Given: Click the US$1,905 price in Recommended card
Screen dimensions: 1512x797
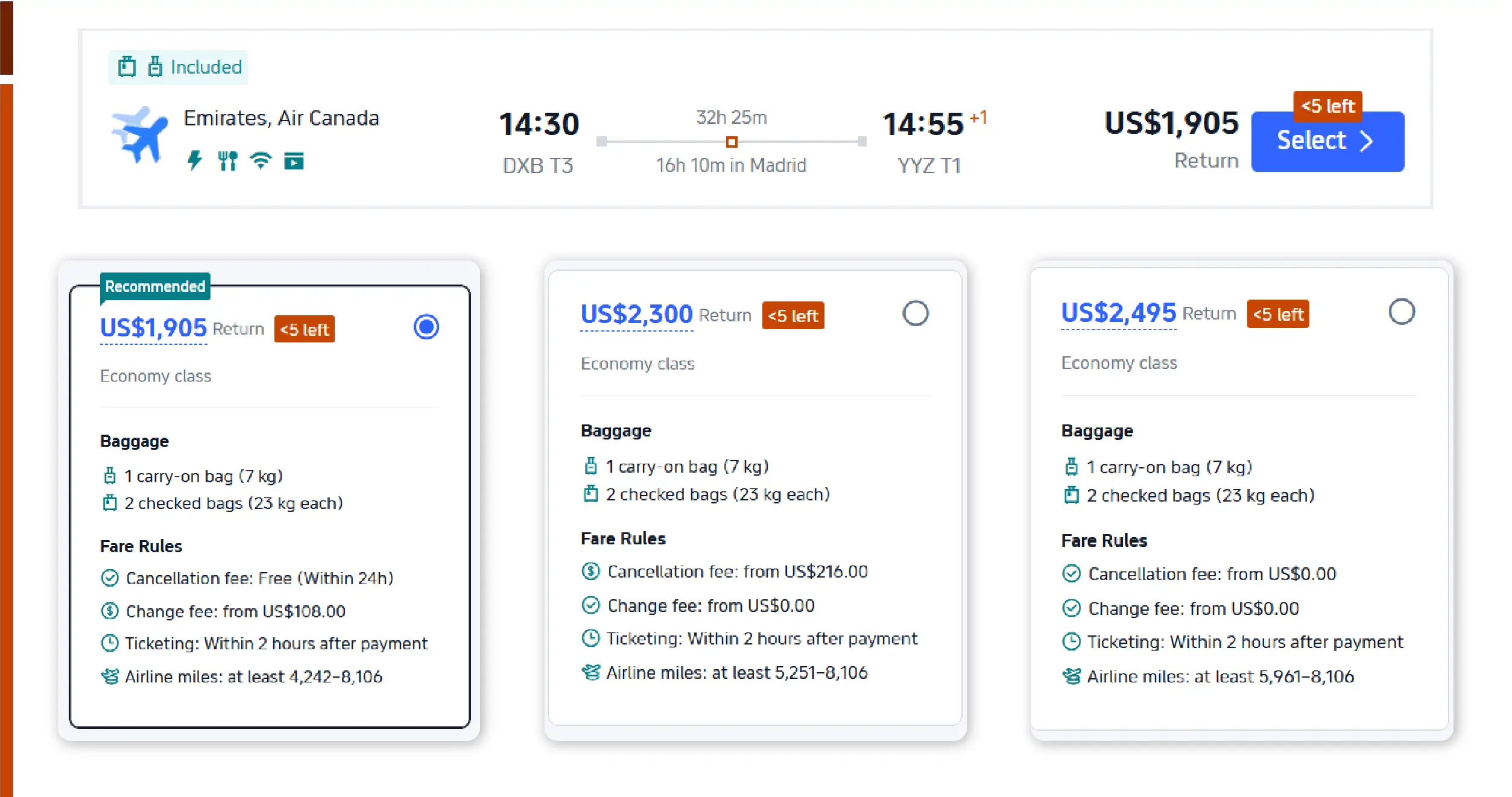Looking at the screenshot, I should tap(153, 329).
